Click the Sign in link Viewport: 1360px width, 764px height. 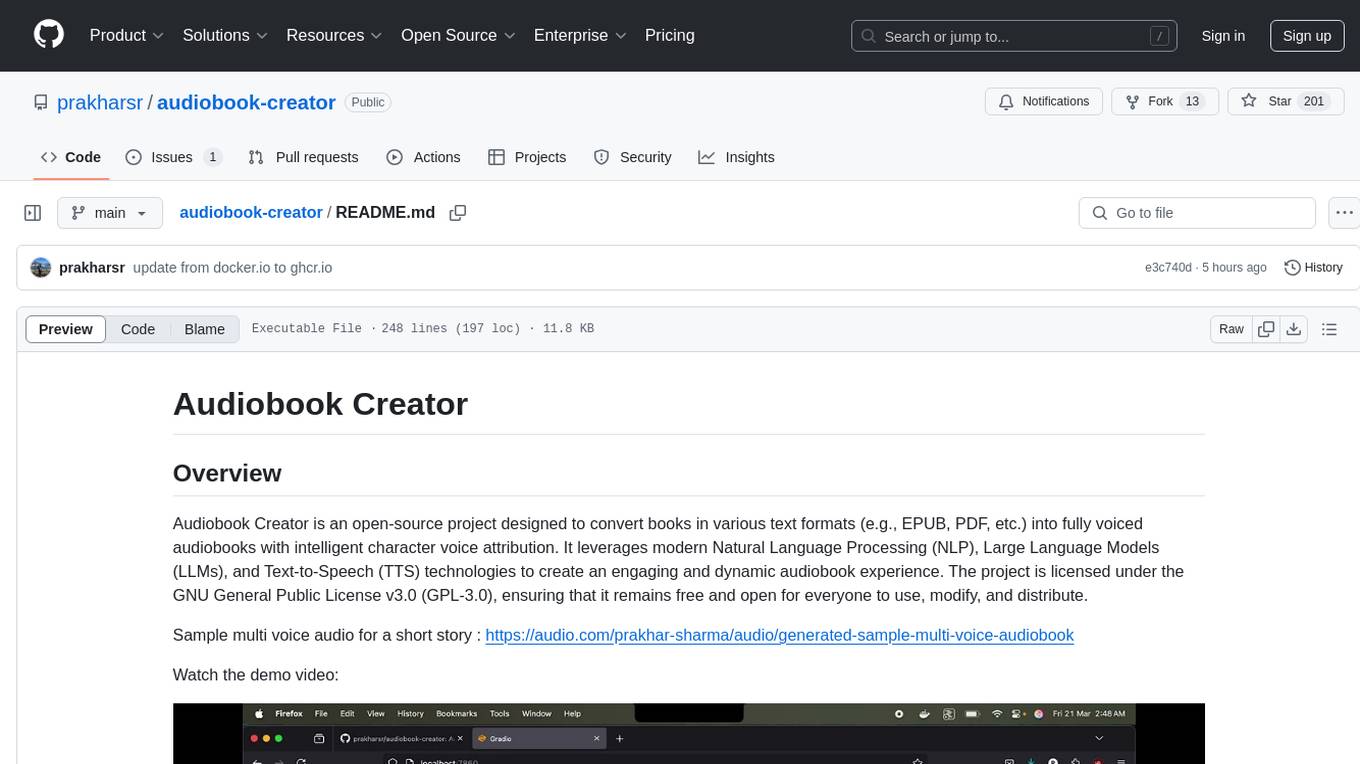(x=1223, y=36)
